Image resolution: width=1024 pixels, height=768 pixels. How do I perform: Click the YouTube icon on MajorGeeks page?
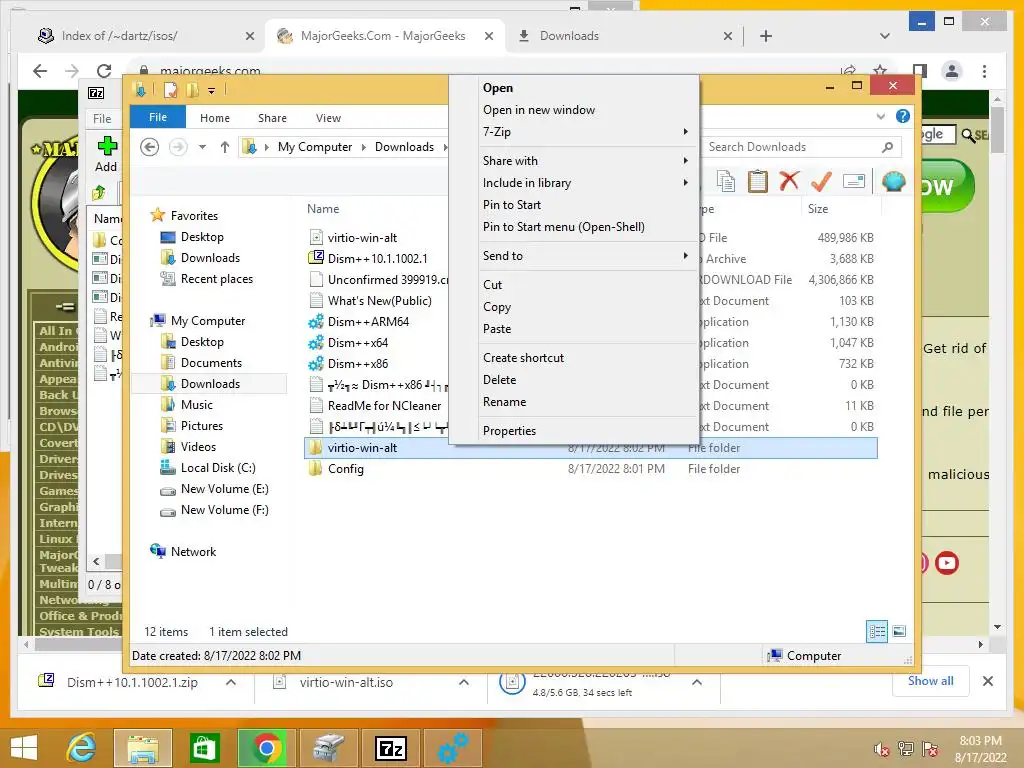(946, 563)
